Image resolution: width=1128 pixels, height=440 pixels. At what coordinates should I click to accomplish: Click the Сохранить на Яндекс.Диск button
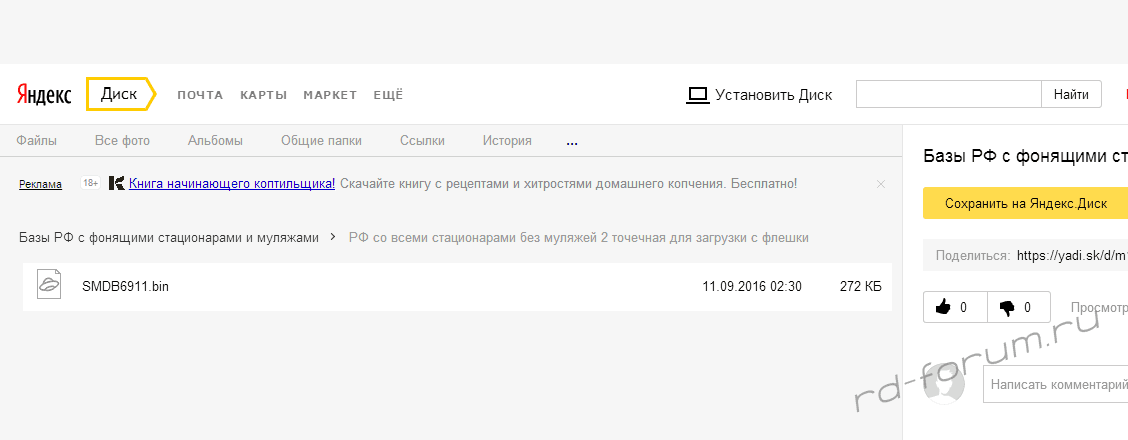tap(1026, 203)
